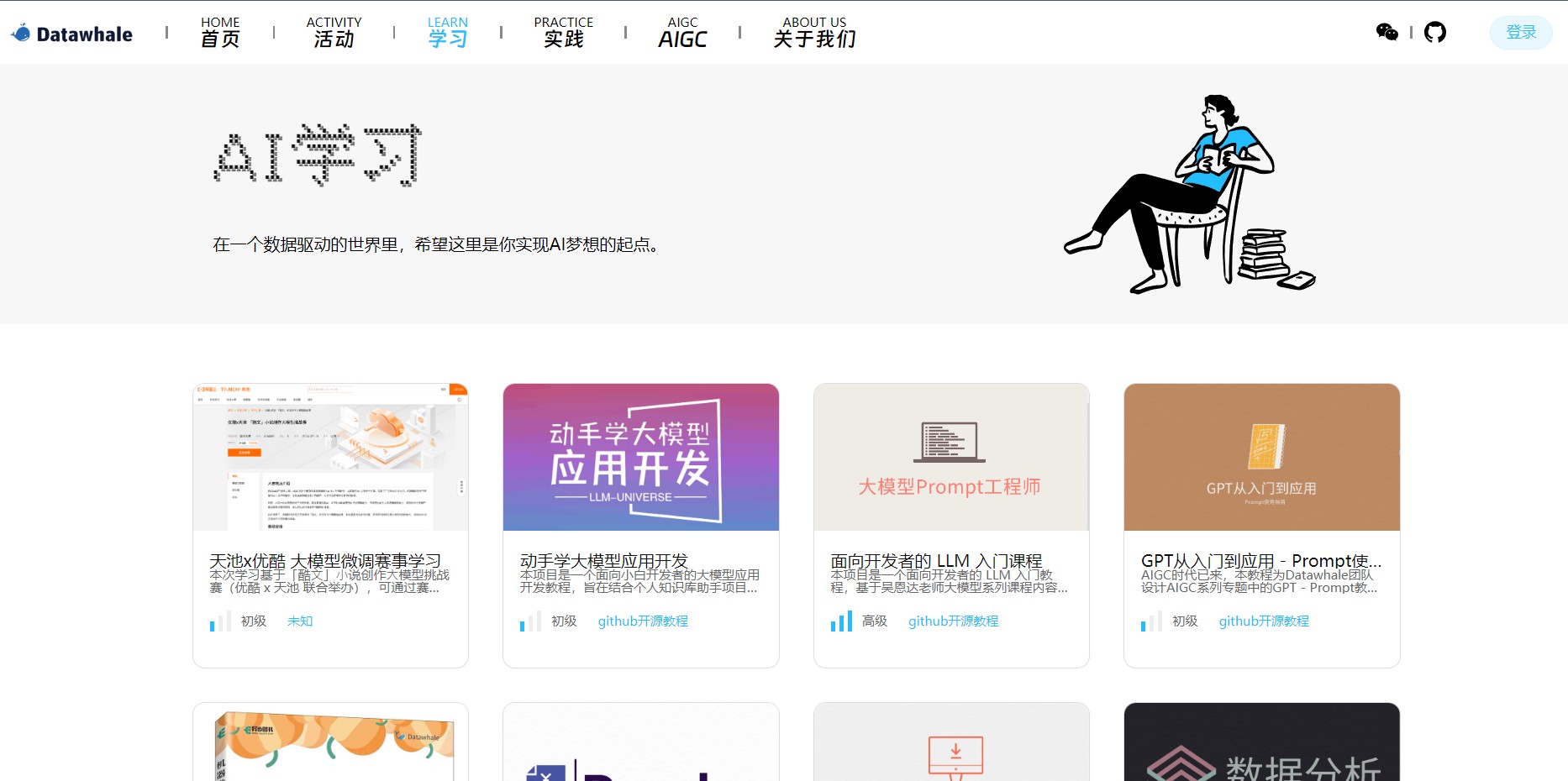Open the GitHub icon in header
Viewport: 1568px width, 781px height.
(1435, 32)
